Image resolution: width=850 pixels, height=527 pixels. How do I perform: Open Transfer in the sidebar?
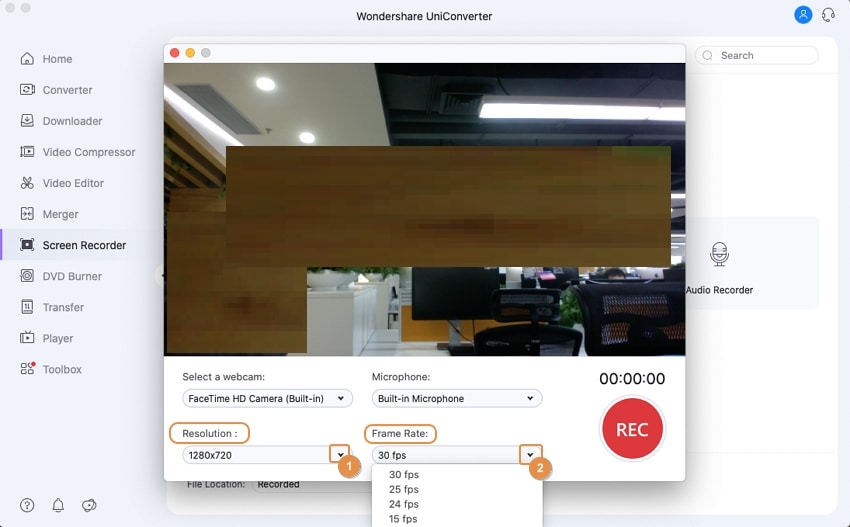pyautogui.click(x=63, y=307)
